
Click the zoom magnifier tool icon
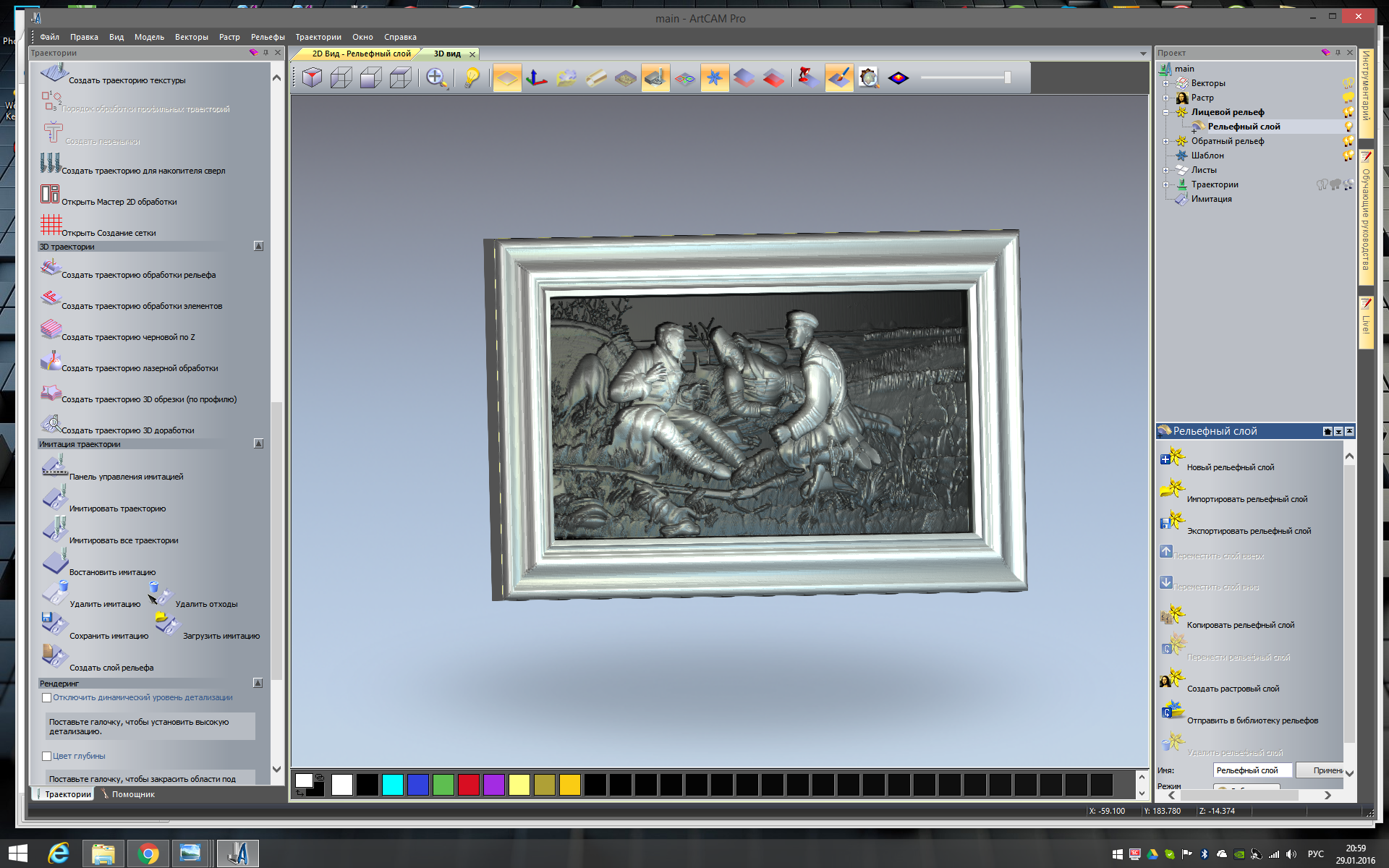point(436,77)
